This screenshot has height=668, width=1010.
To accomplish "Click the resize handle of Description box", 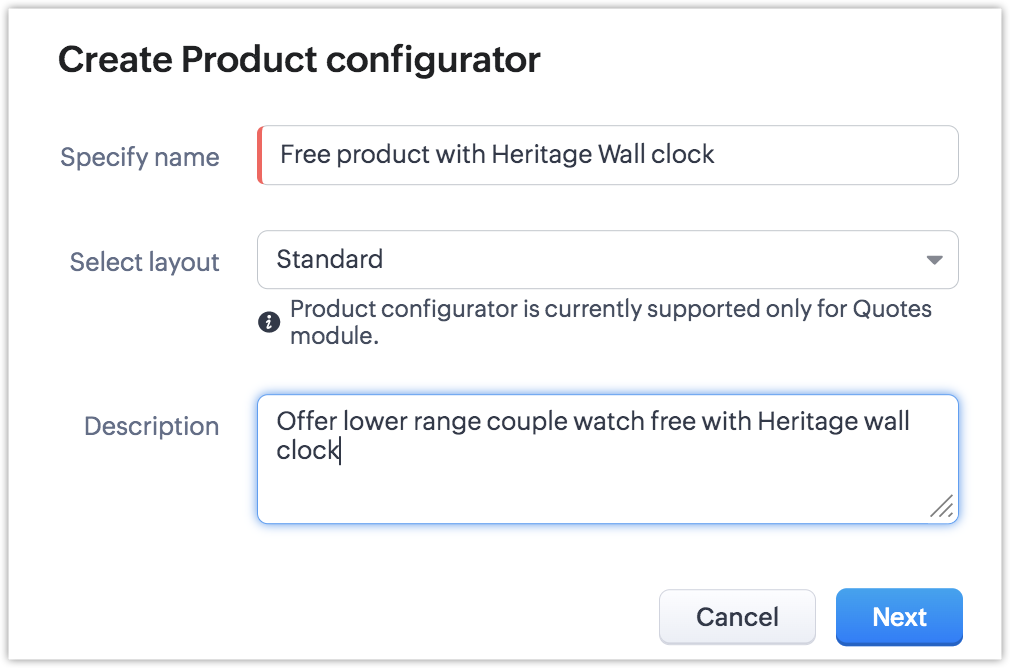I will tap(941, 507).
